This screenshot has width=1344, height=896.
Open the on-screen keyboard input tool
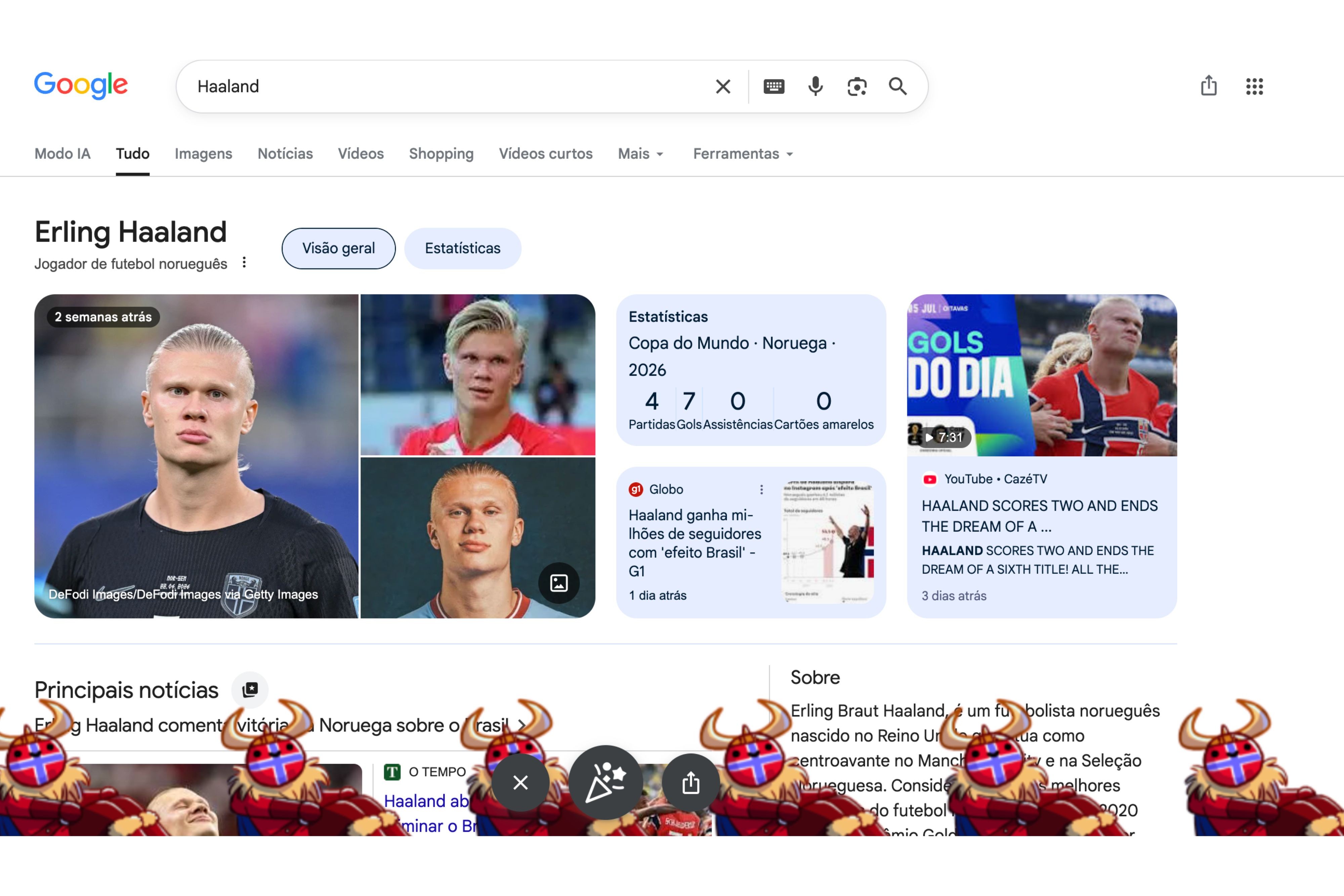774,86
